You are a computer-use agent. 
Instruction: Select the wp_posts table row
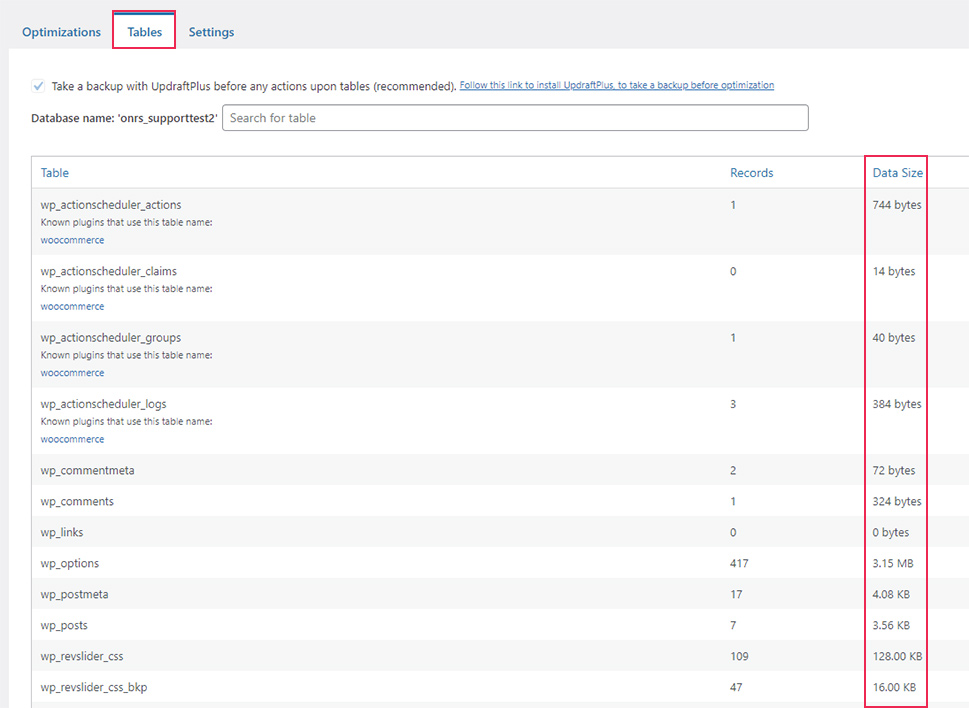[x=500, y=625]
